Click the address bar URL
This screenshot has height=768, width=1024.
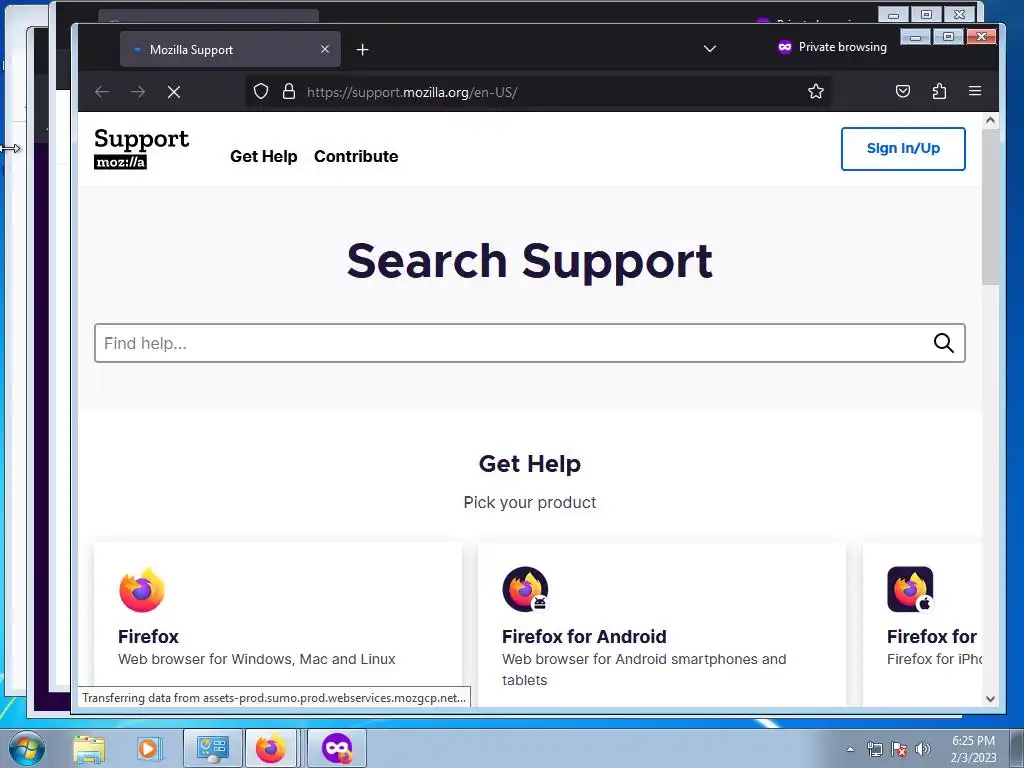point(412,92)
